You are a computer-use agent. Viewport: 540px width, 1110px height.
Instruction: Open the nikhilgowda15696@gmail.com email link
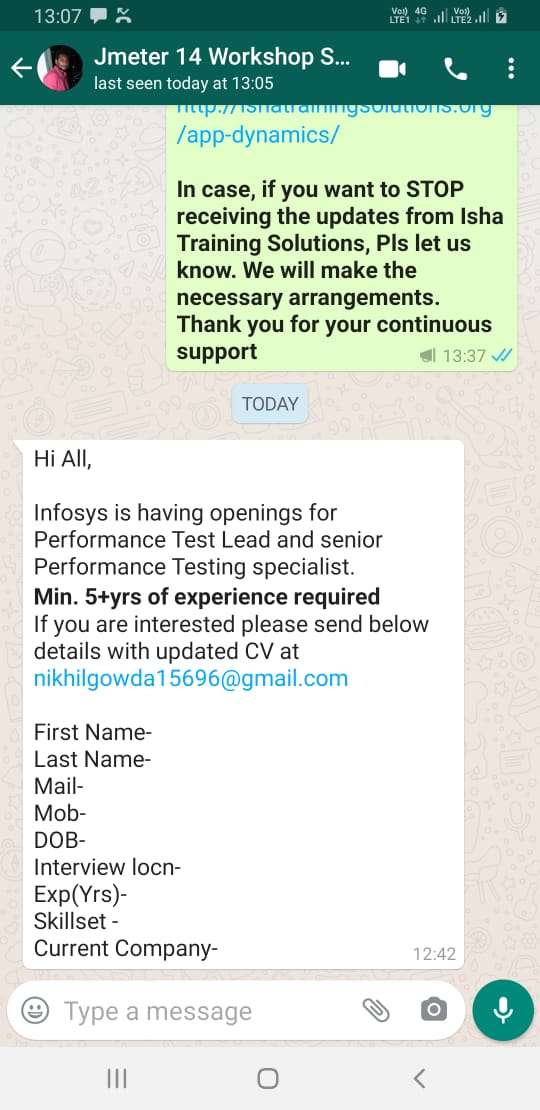[191, 678]
